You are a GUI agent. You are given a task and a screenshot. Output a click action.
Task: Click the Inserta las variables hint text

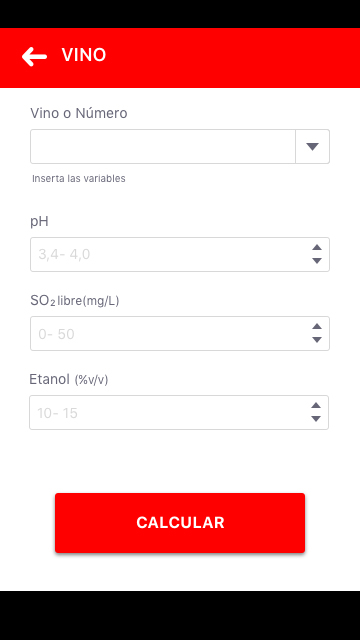[x=79, y=178]
